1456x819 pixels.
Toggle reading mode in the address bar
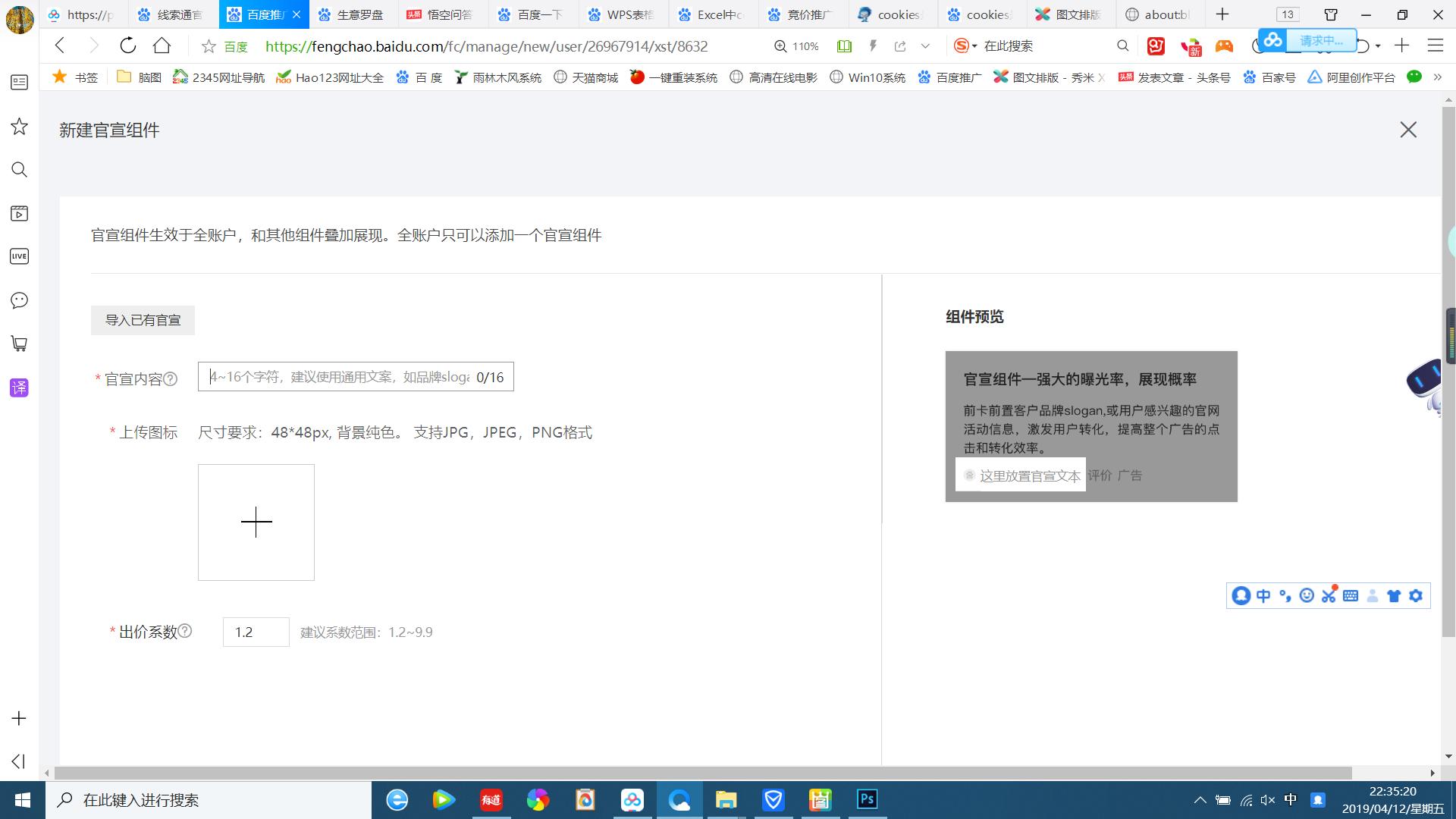pos(844,46)
